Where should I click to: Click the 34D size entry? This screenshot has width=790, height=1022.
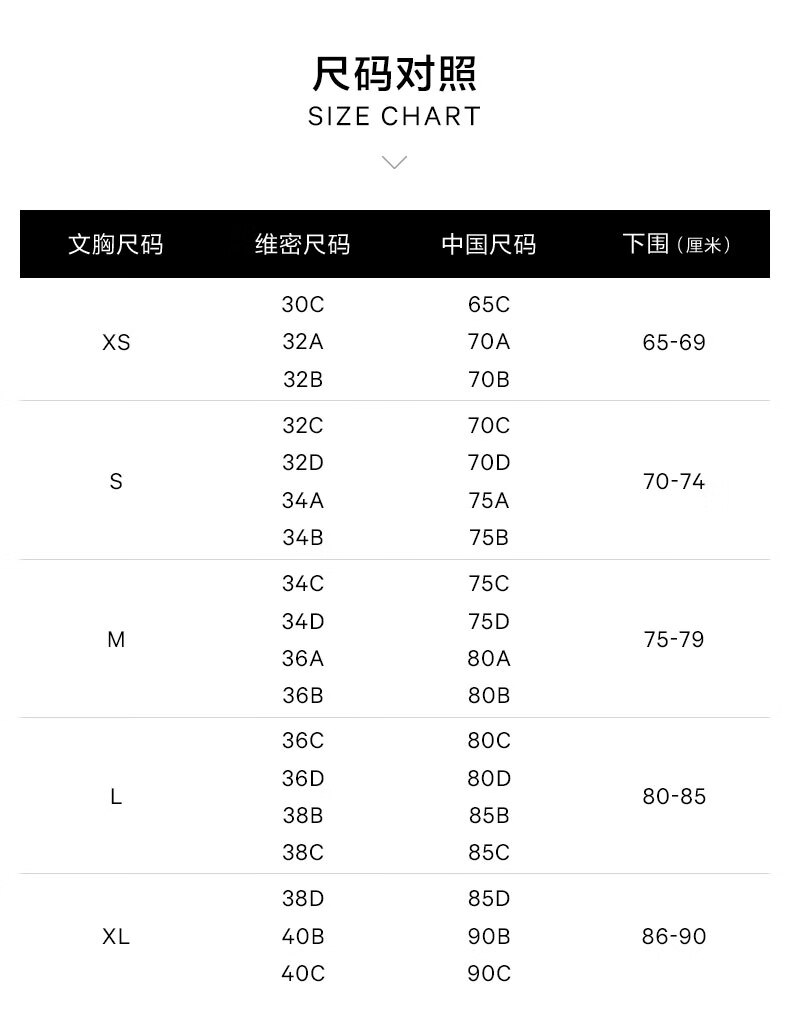click(302, 621)
